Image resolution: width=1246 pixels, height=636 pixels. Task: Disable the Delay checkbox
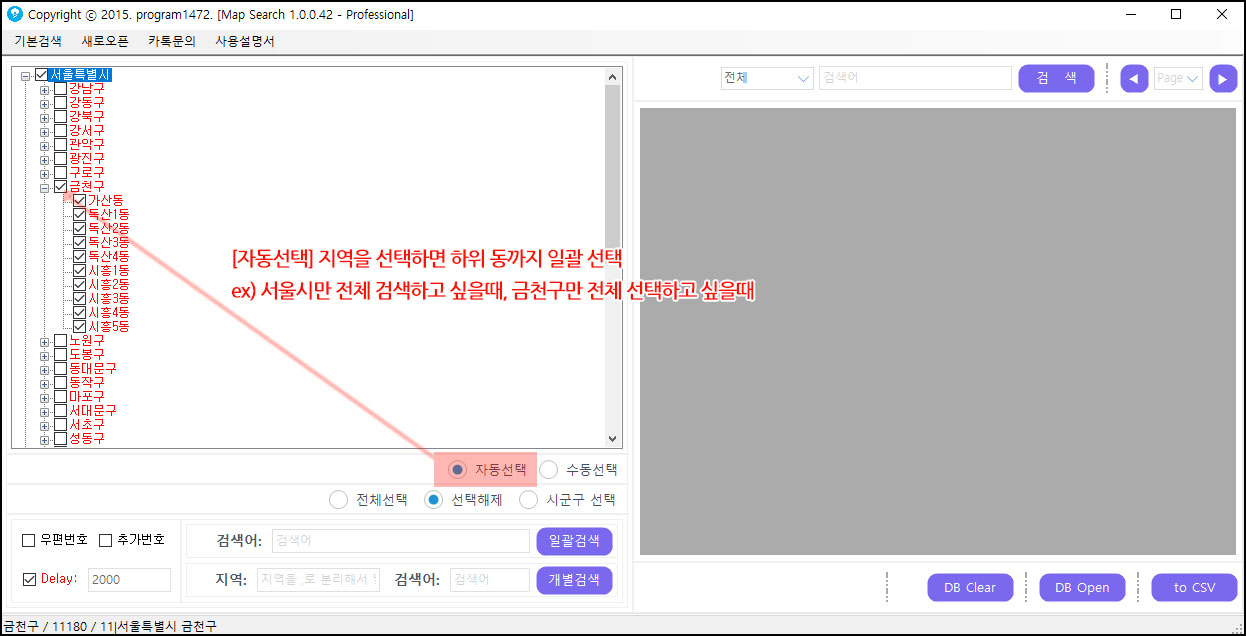point(29,579)
